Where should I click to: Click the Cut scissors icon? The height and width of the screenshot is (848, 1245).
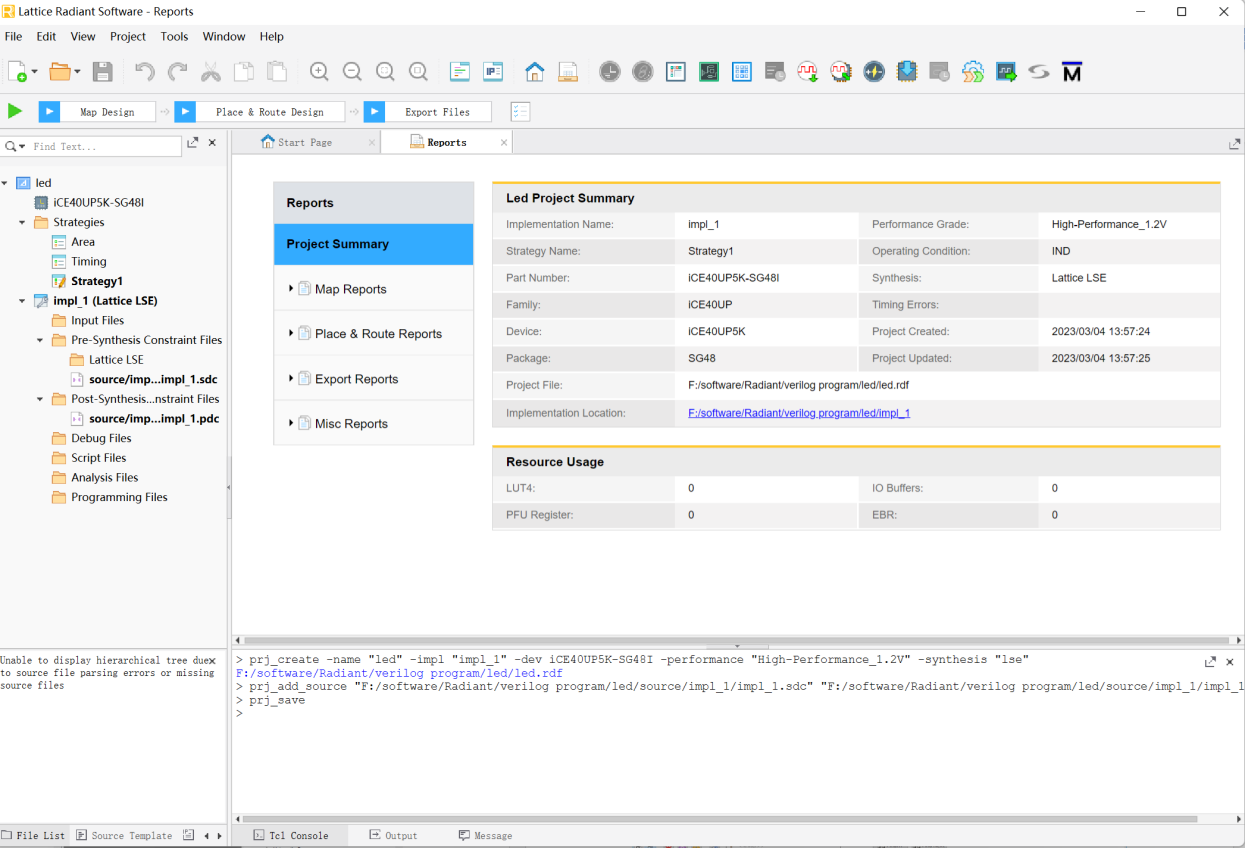click(211, 72)
